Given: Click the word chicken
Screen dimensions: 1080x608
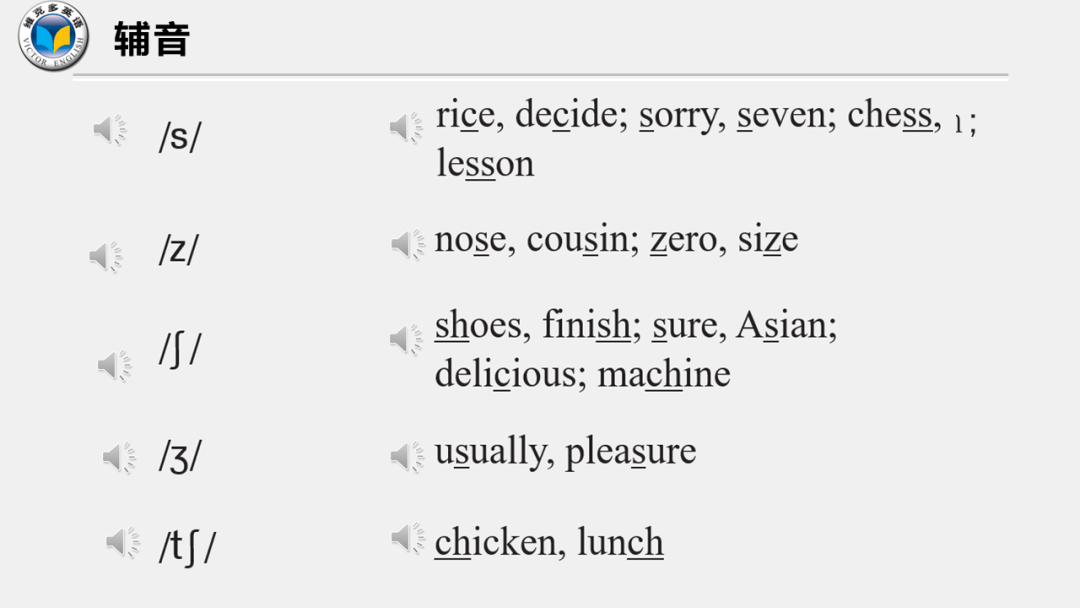Looking at the screenshot, I should pyautogui.click(x=495, y=543).
